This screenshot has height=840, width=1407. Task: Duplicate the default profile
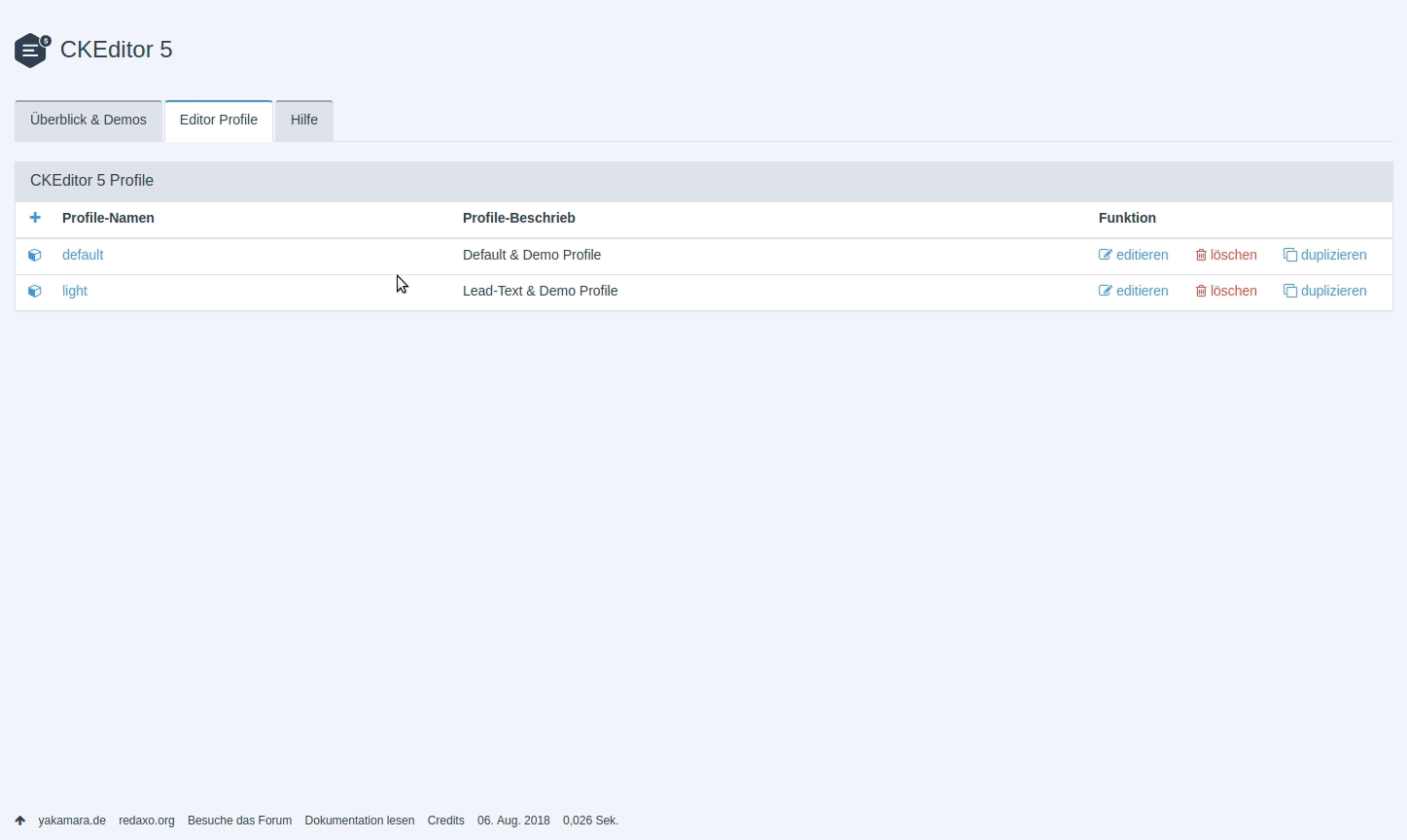(x=1325, y=255)
